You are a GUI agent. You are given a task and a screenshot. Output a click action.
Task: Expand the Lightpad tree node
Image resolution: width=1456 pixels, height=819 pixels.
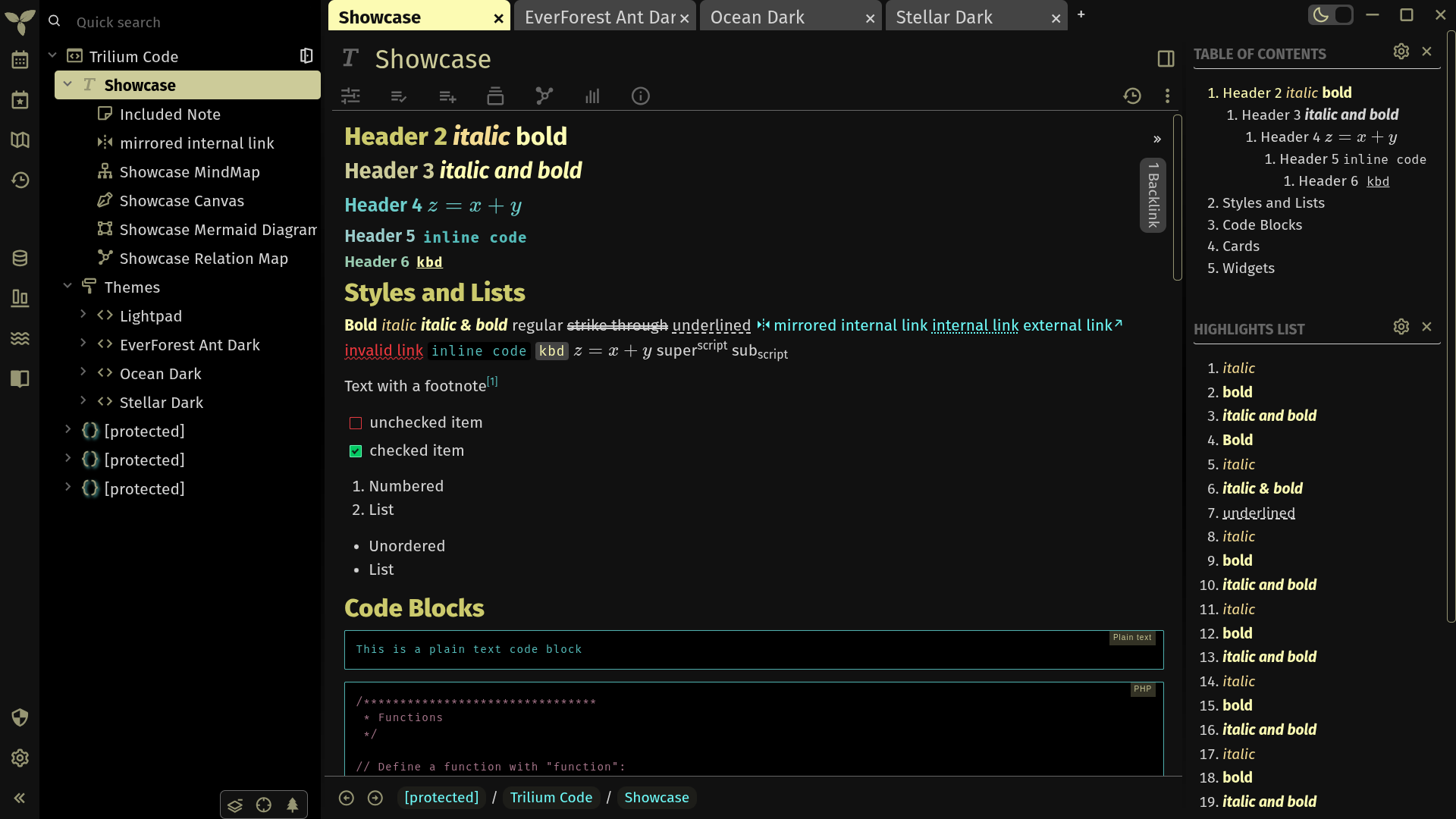point(83,315)
